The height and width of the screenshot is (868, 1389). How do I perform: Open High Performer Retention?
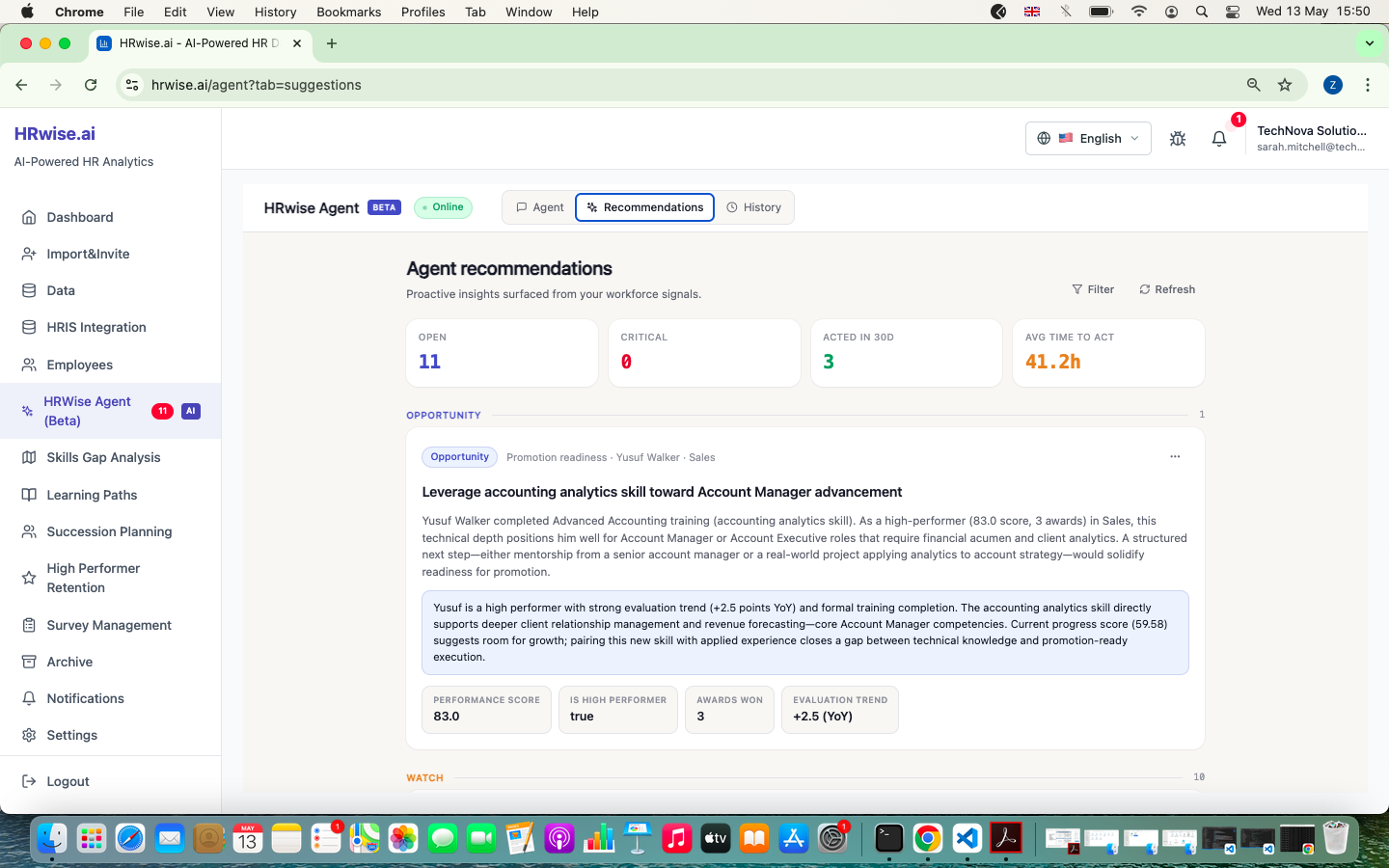click(x=110, y=578)
